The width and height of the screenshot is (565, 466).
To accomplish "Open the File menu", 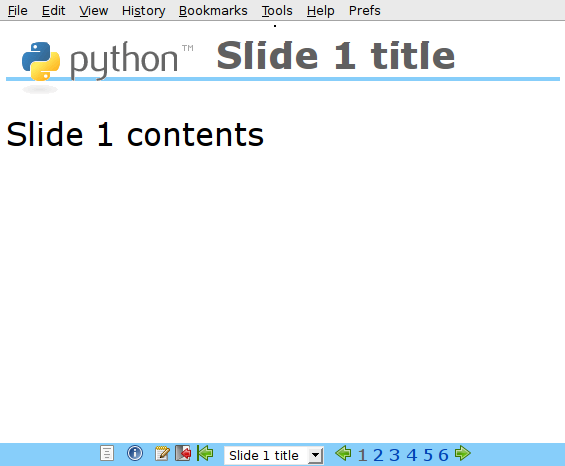I will click(18, 11).
